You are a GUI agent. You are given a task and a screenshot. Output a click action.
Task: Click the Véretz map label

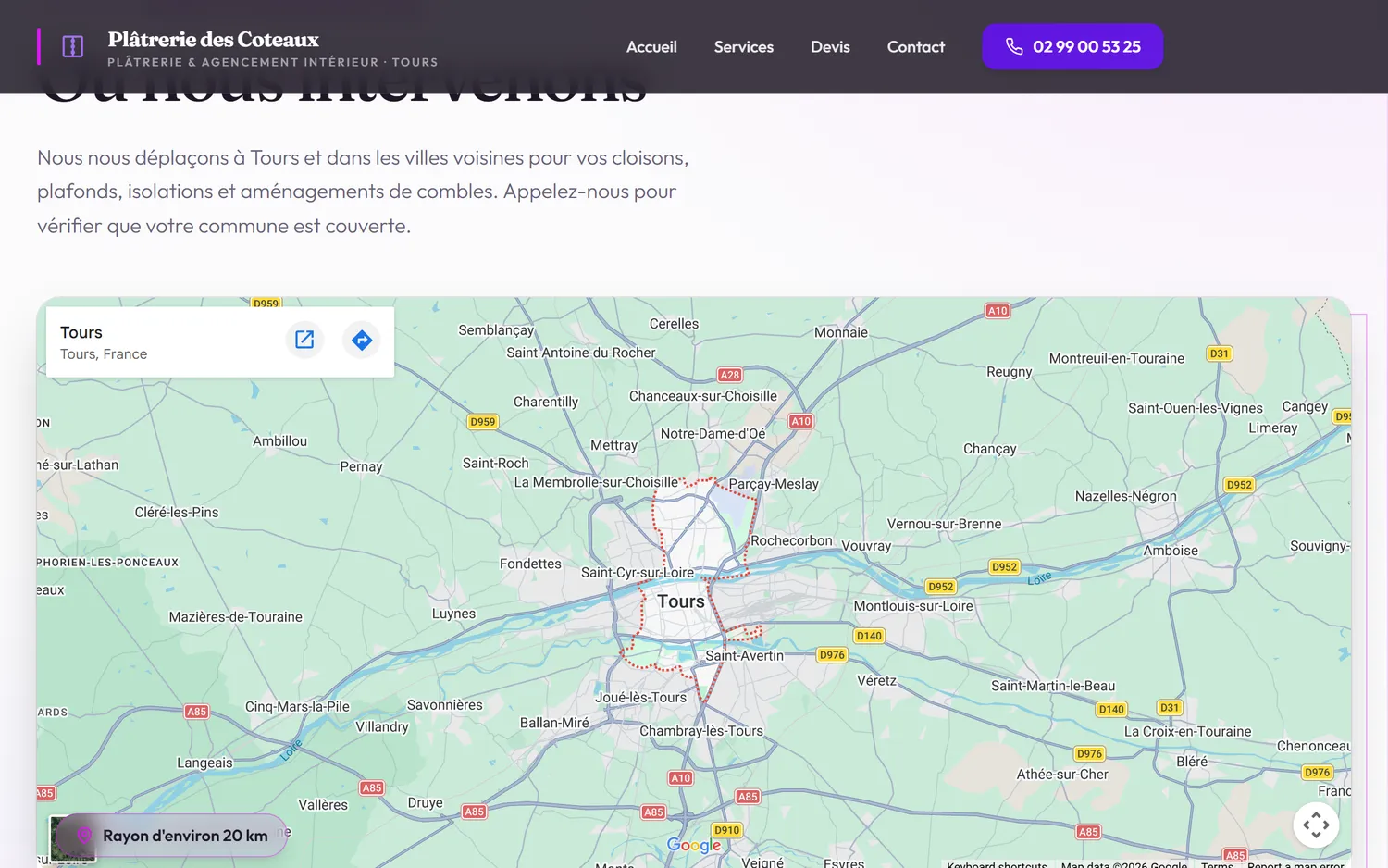pyautogui.click(x=876, y=680)
